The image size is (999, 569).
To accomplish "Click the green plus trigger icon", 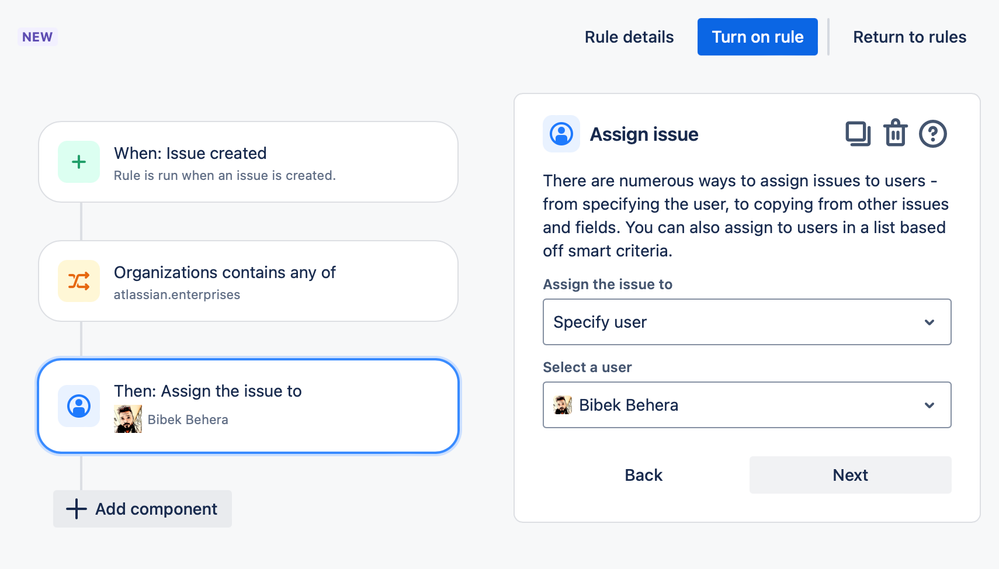I will point(79,162).
